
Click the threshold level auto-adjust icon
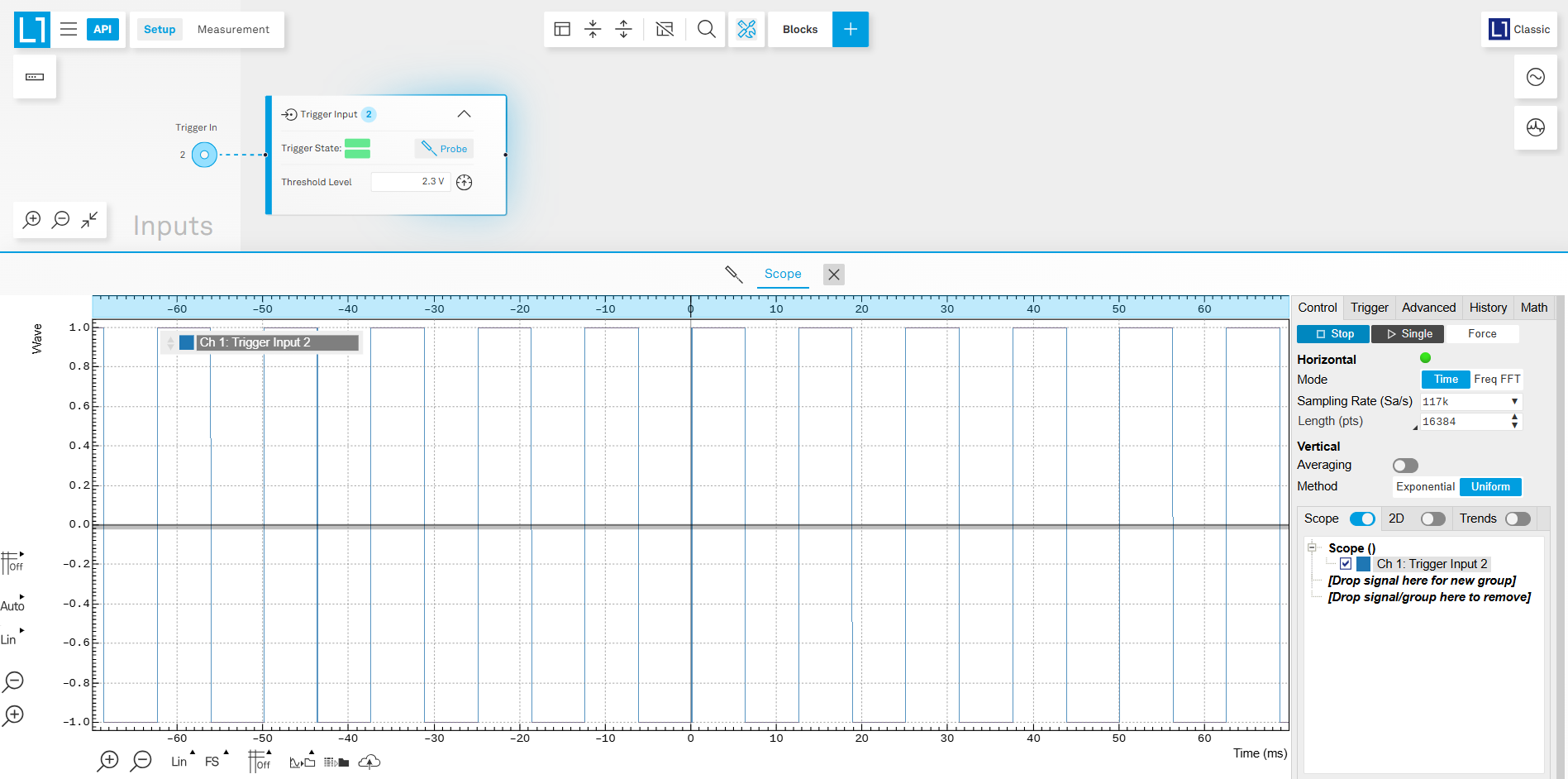(x=465, y=182)
